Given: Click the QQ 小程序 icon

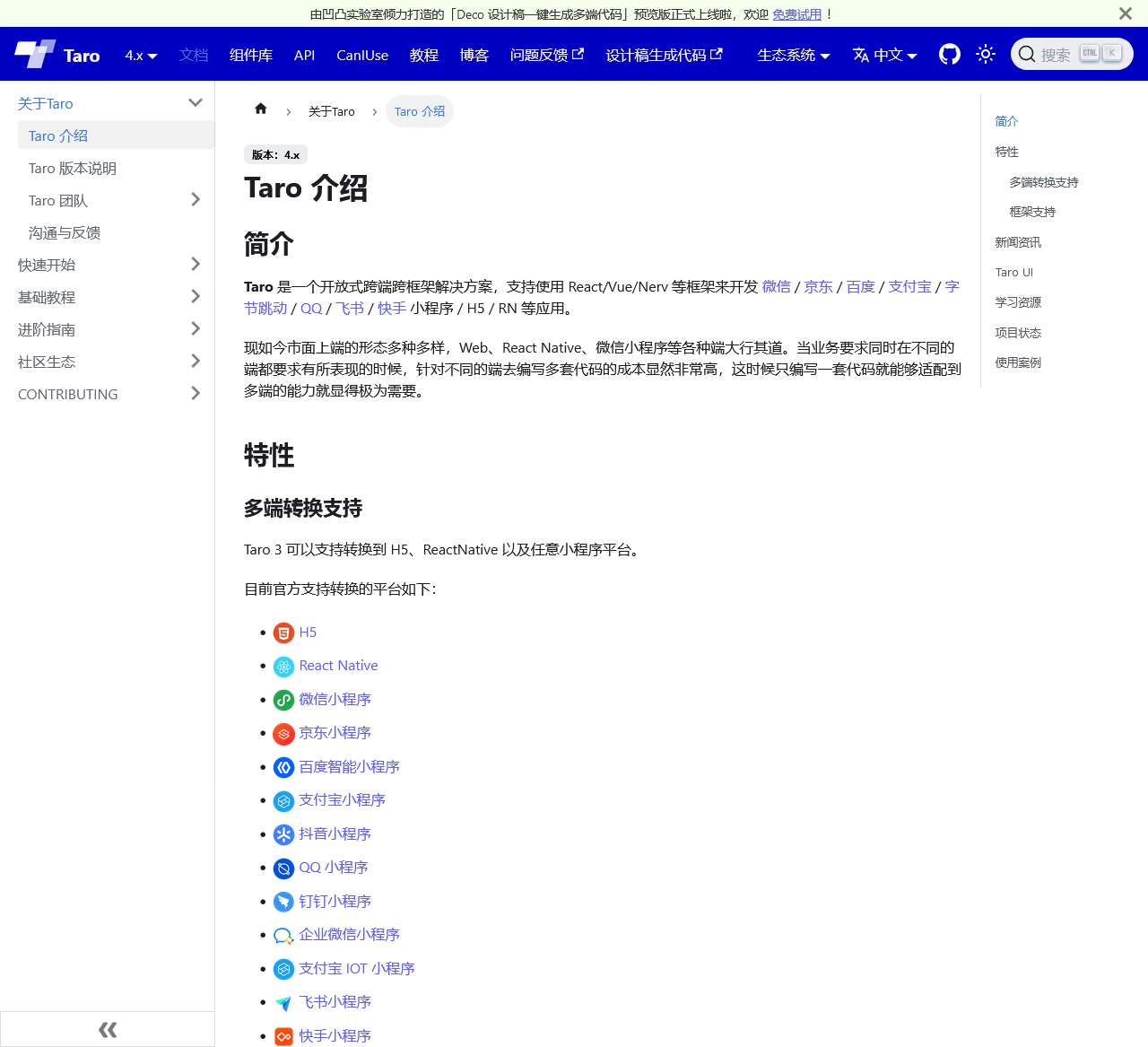Looking at the screenshot, I should 283,868.
